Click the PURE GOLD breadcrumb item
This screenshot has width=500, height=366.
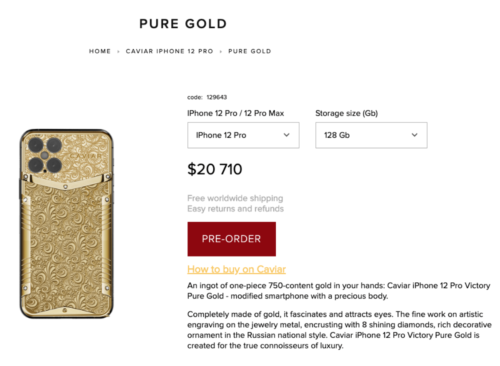[x=250, y=51]
